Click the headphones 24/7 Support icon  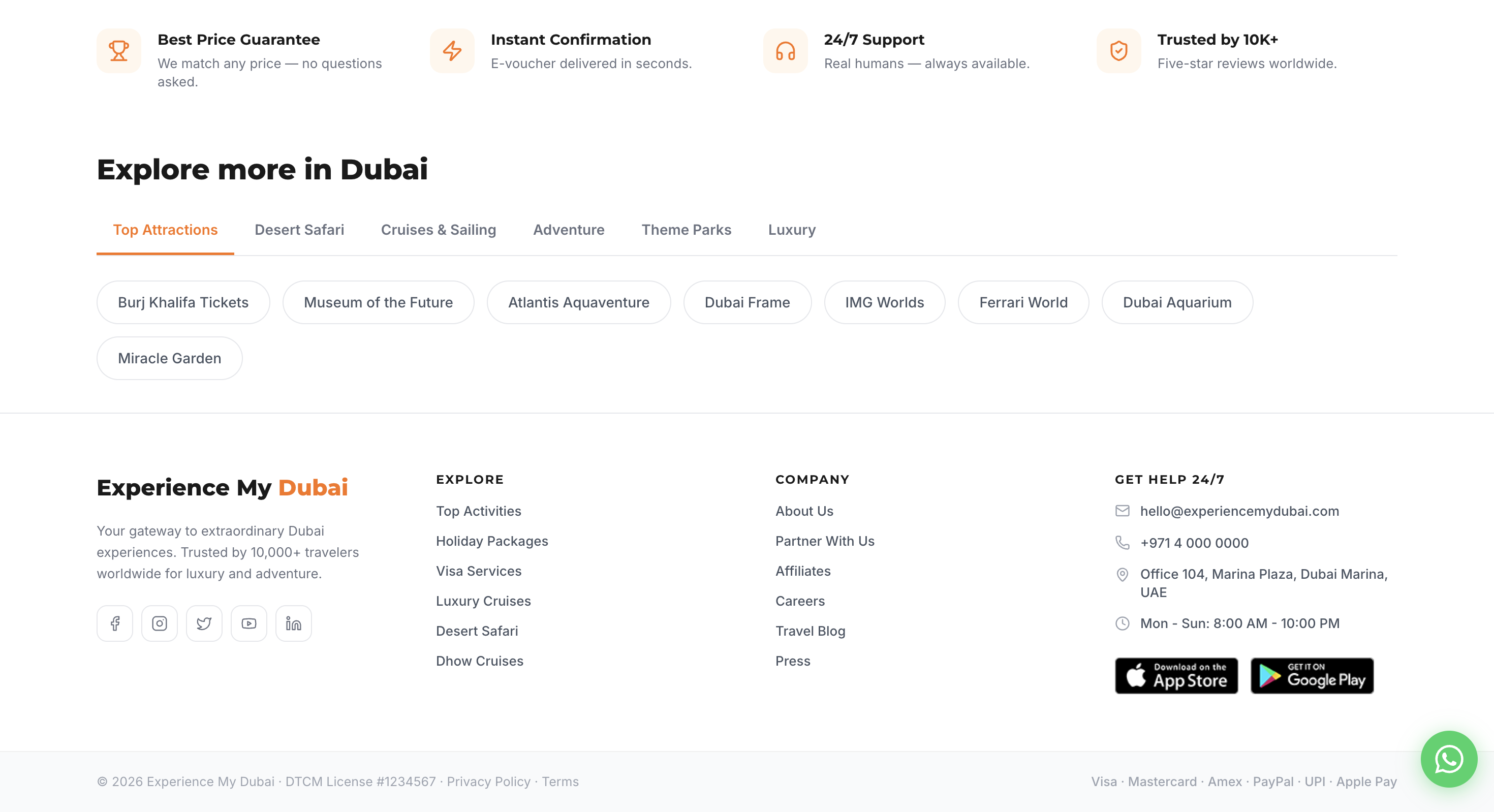coord(785,51)
